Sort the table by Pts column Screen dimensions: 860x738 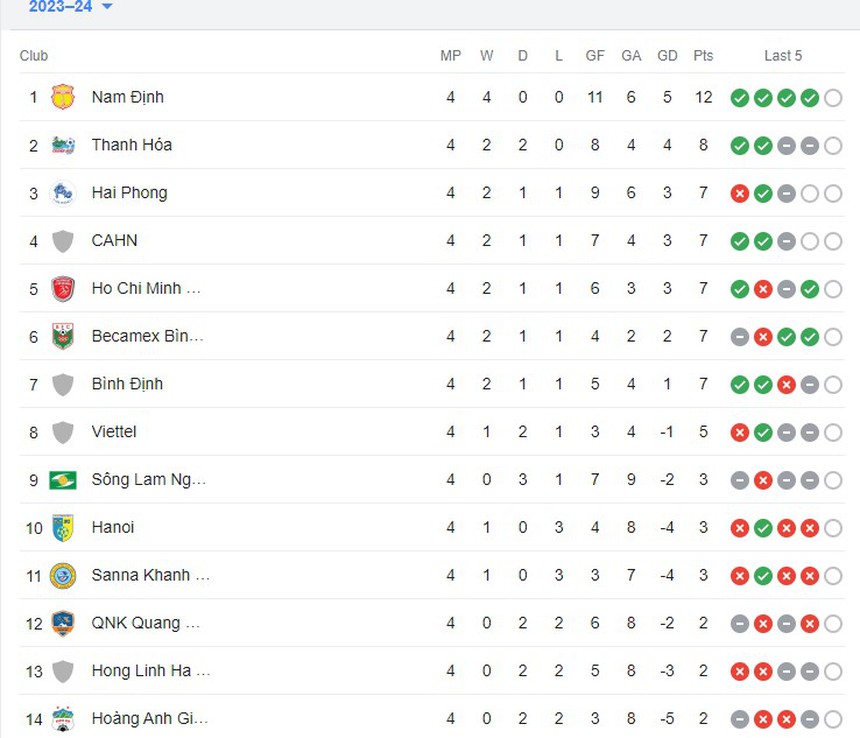703,56
